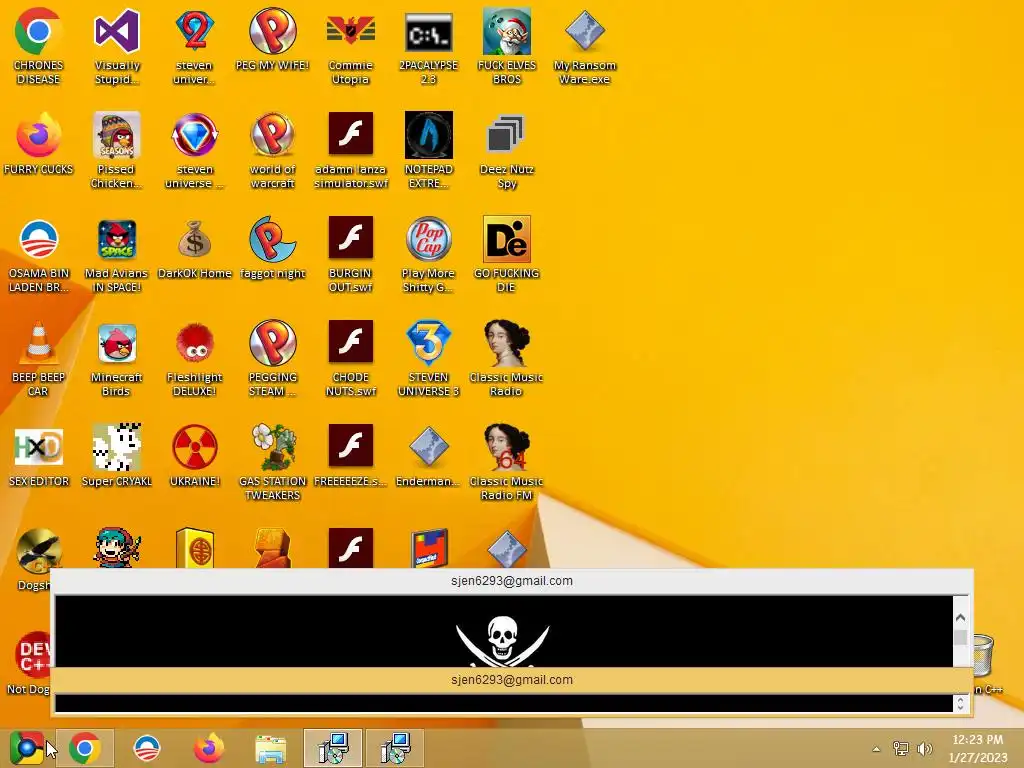
Task: Open the volume speaker tray icon
Action: [924, 749]
